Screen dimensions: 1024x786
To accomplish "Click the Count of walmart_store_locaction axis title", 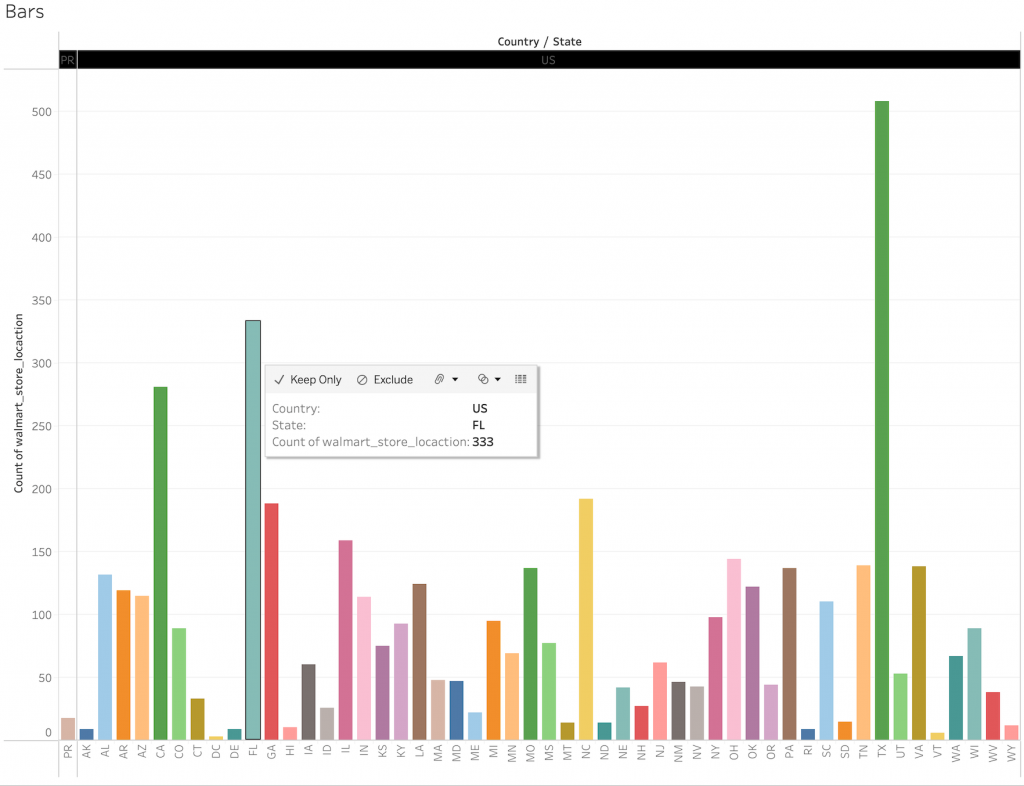I will click(x=18, y=403).
